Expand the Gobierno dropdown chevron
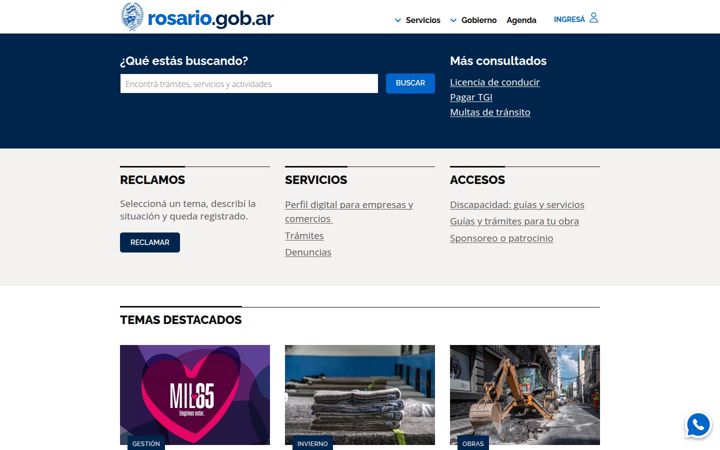The image size is (720, 450). tap(453, 20)
